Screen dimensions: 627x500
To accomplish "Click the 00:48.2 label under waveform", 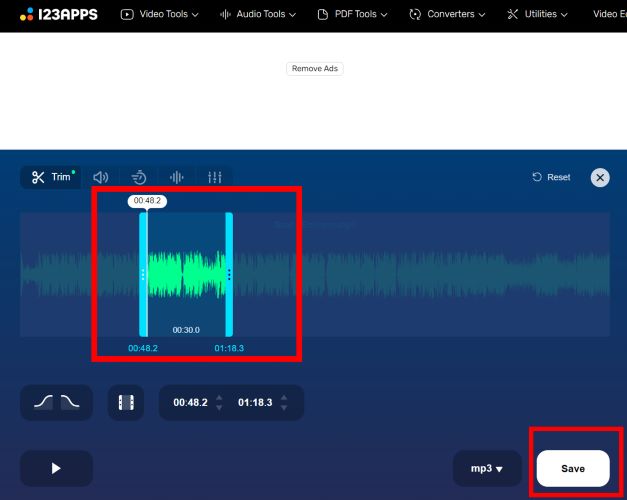I will (x=143, y=348).
